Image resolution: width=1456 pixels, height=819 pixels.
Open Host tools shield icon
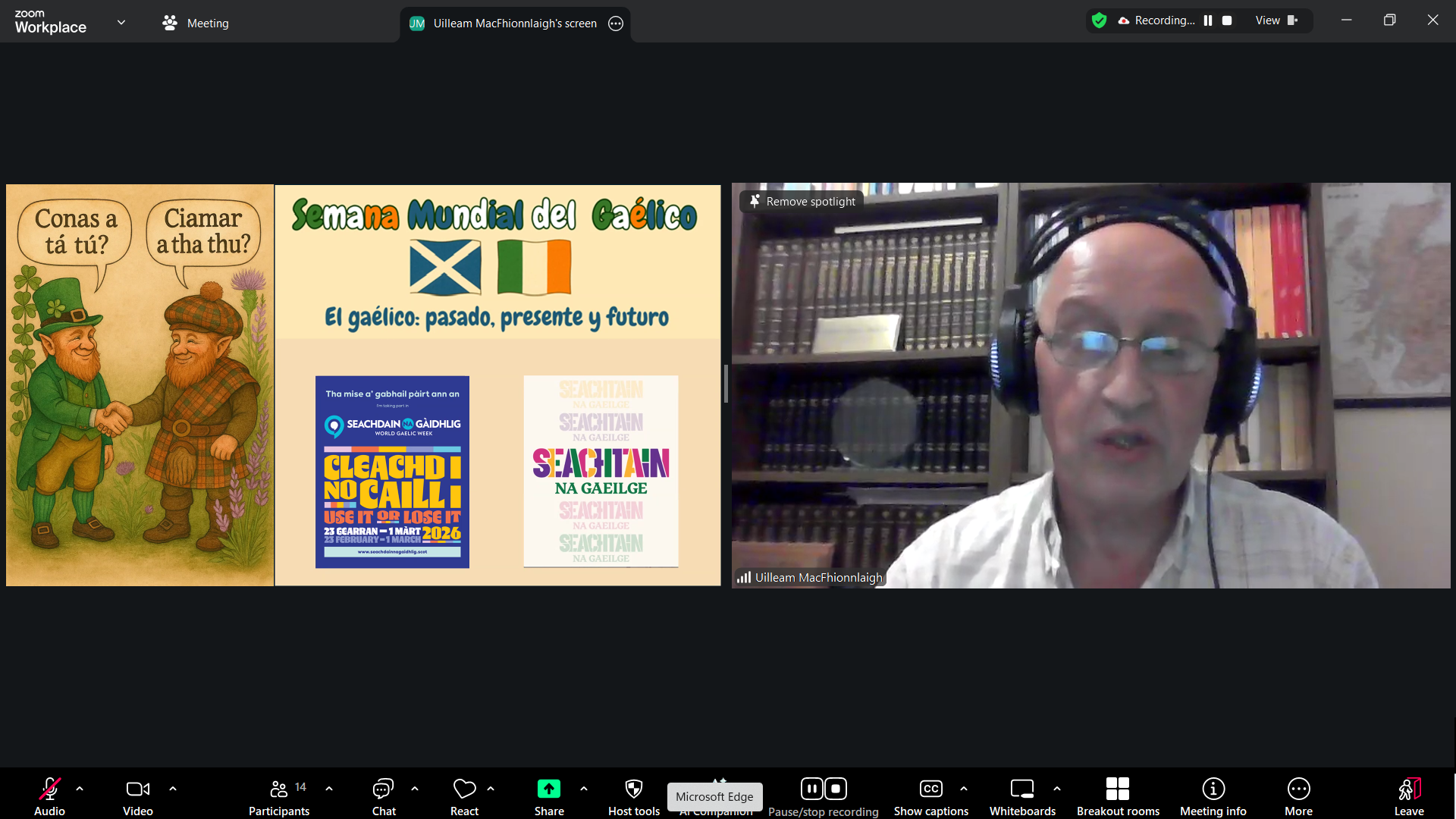[633, 789]
